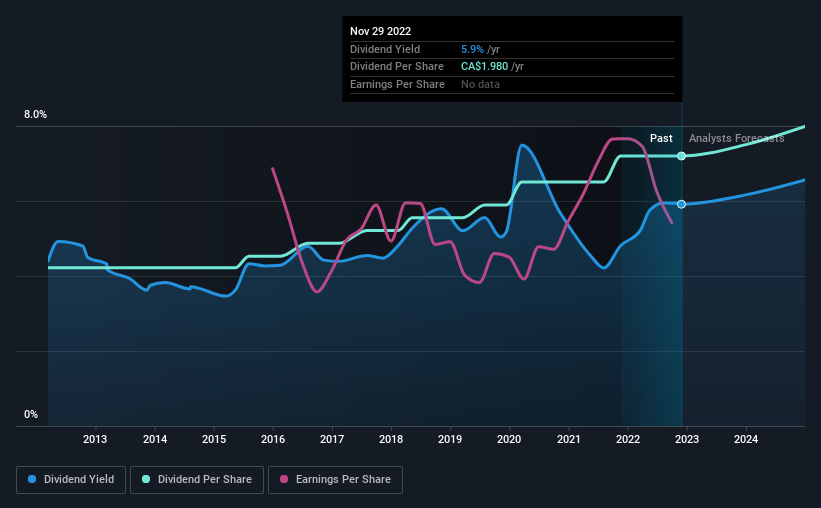Click the 2024 x-axis label
Viewport: 821px width, 508px height.
click(746, 439)
